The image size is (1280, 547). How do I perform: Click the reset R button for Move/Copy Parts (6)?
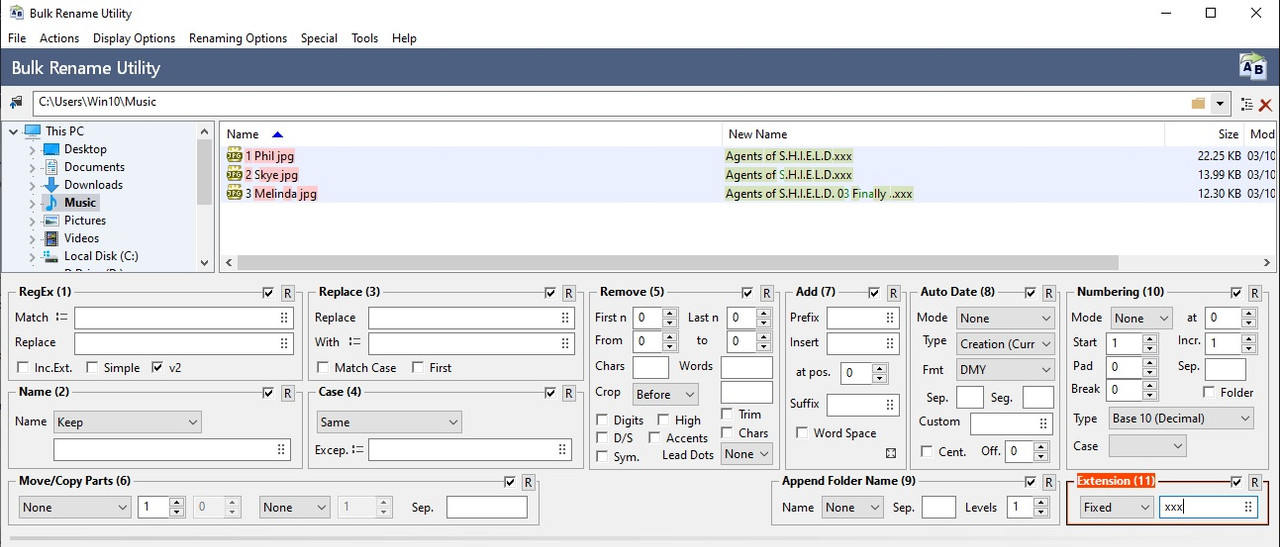529,482
